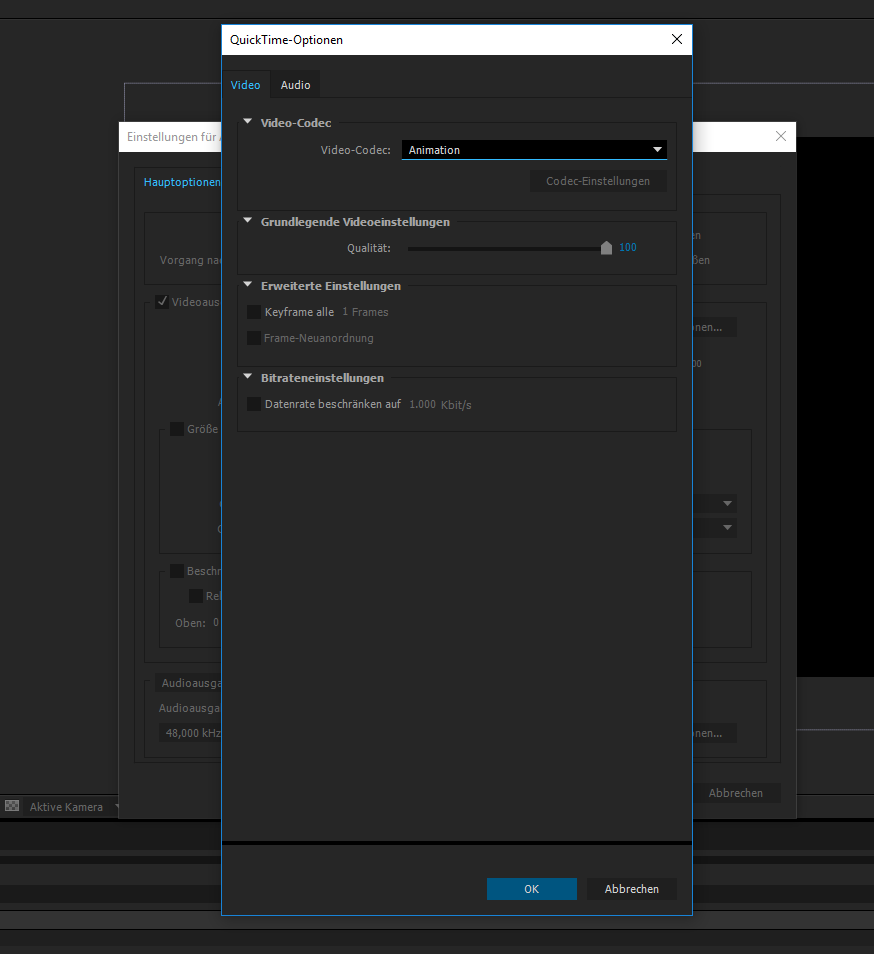Screen dimensions: 874x954
Task: Click the Codec-Einstellungen button
Action: [x=598, y=181]
